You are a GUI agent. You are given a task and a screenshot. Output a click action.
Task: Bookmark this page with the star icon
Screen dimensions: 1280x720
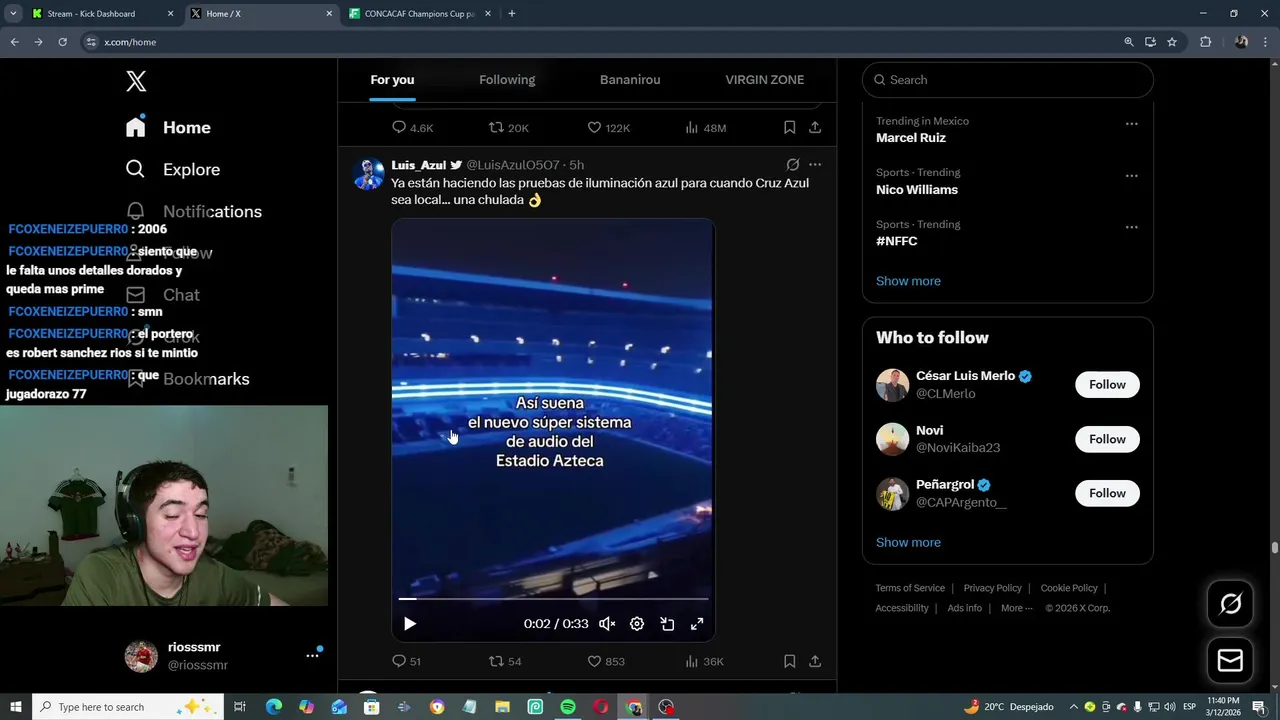click(1172, 42)
